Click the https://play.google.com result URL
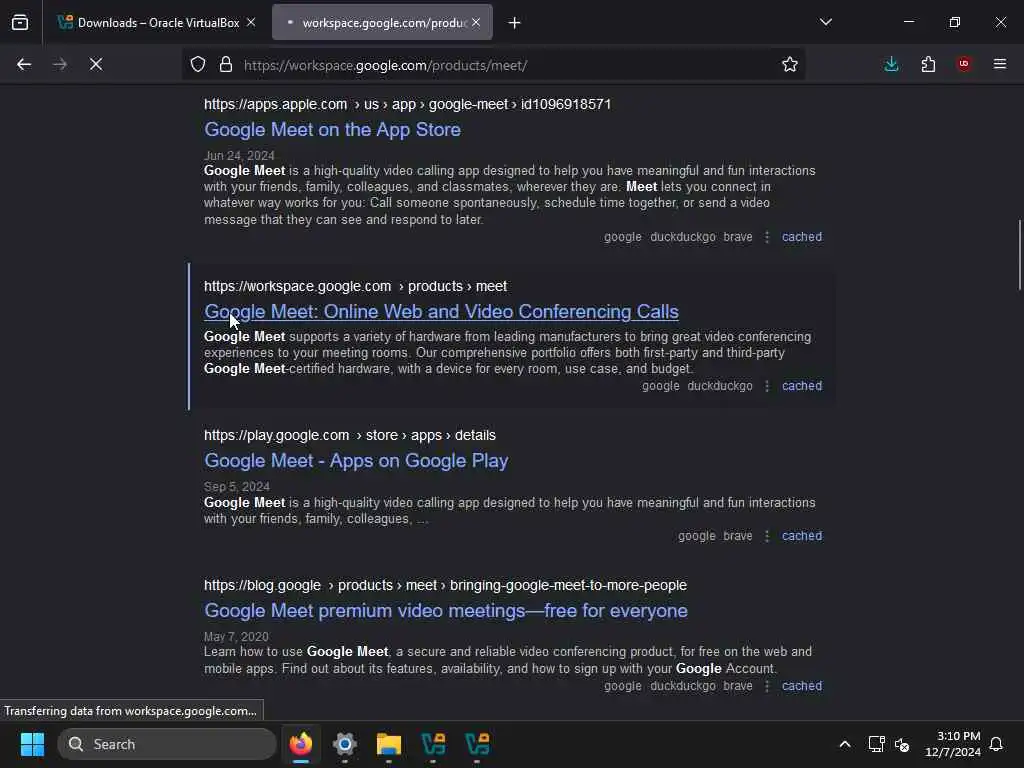This screenshot has width=1024, height=768. tap(349, 436)
